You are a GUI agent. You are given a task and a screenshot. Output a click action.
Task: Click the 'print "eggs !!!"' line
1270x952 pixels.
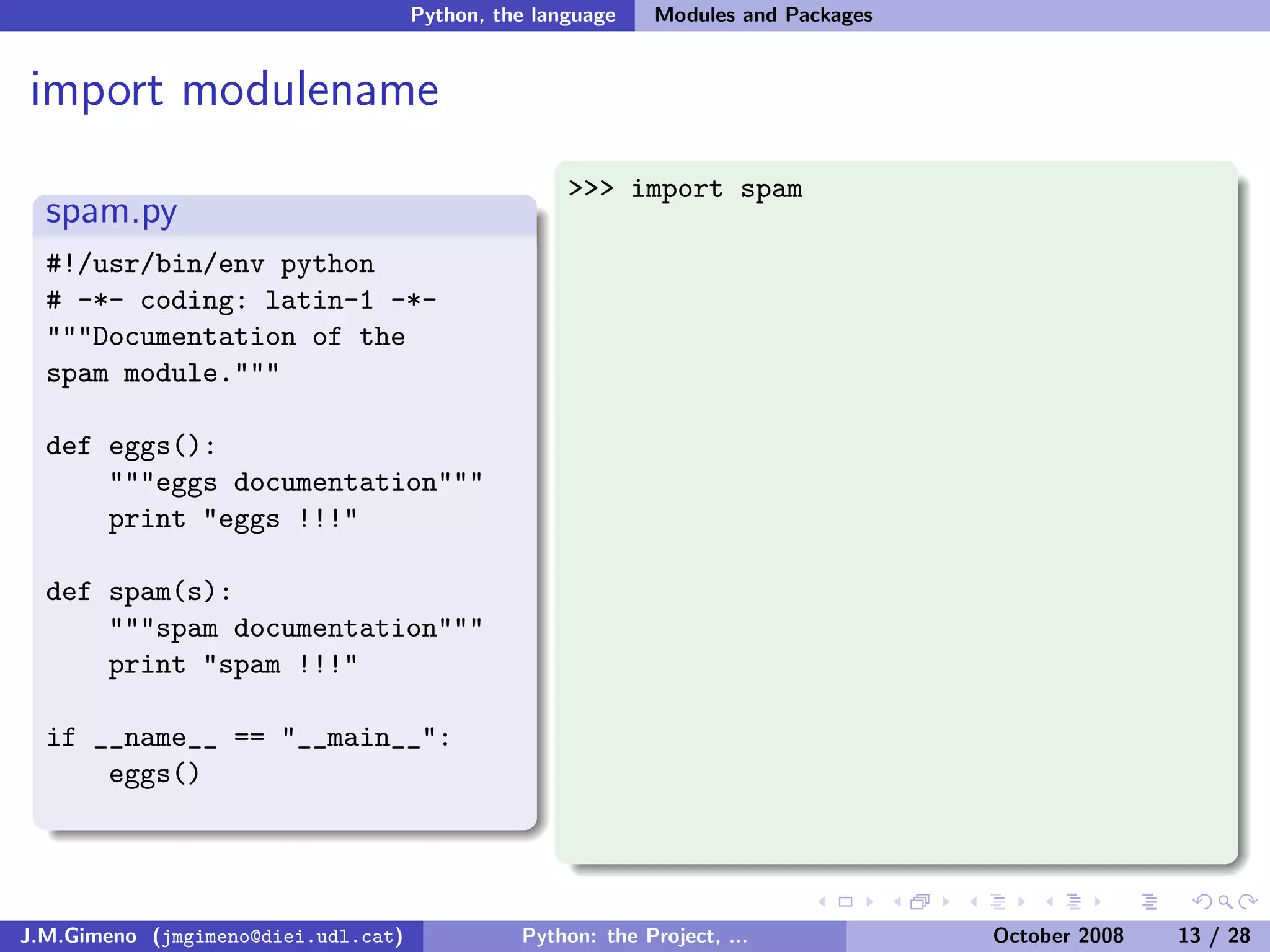(233, 519)
